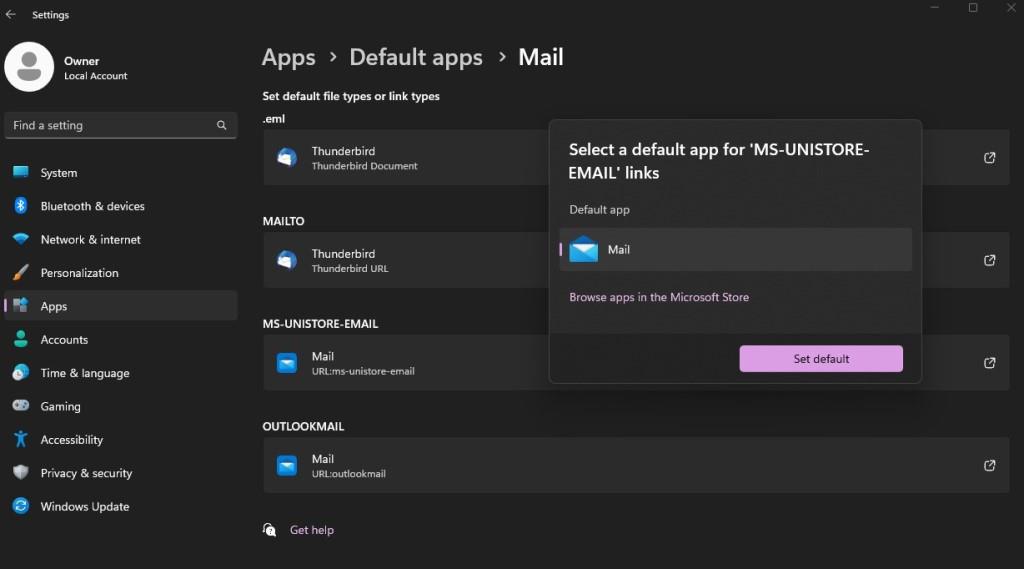Open the URL:outlookmail Mail row

point(636,465)
